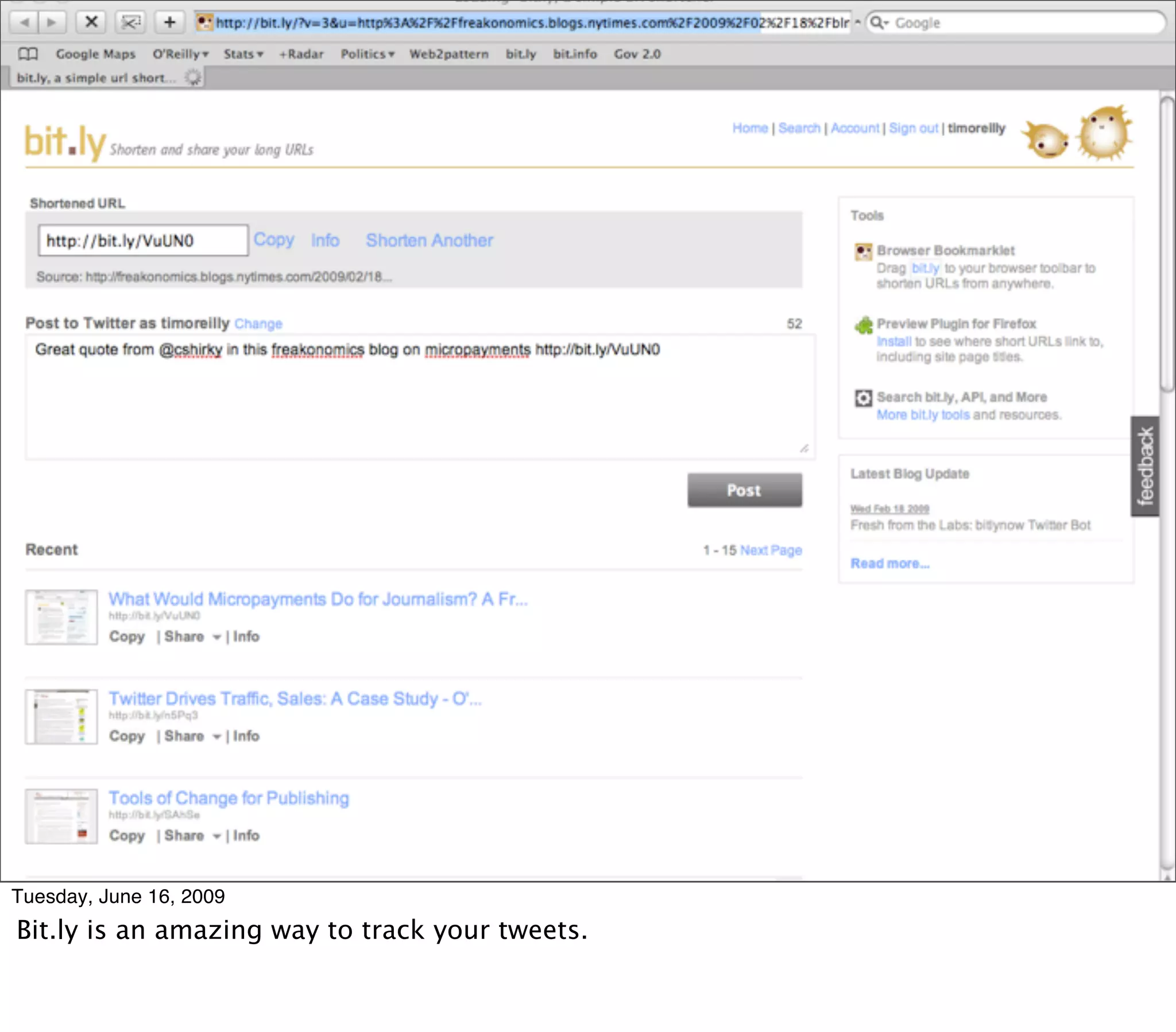Image resolution: width=1176 pixels, height=1032 pixels.
Task: Click Shorten Another
Action: [x=430, y=240]
